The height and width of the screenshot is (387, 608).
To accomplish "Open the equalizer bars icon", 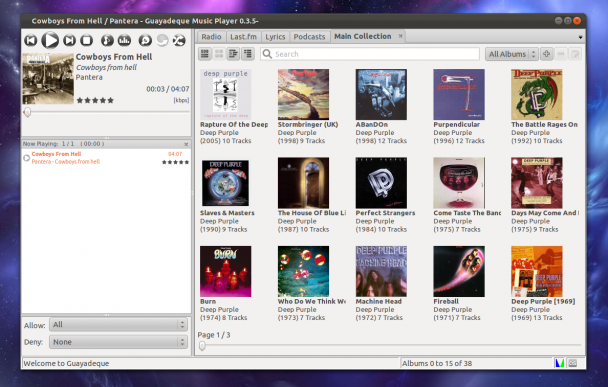I will [x=124, y=40].
